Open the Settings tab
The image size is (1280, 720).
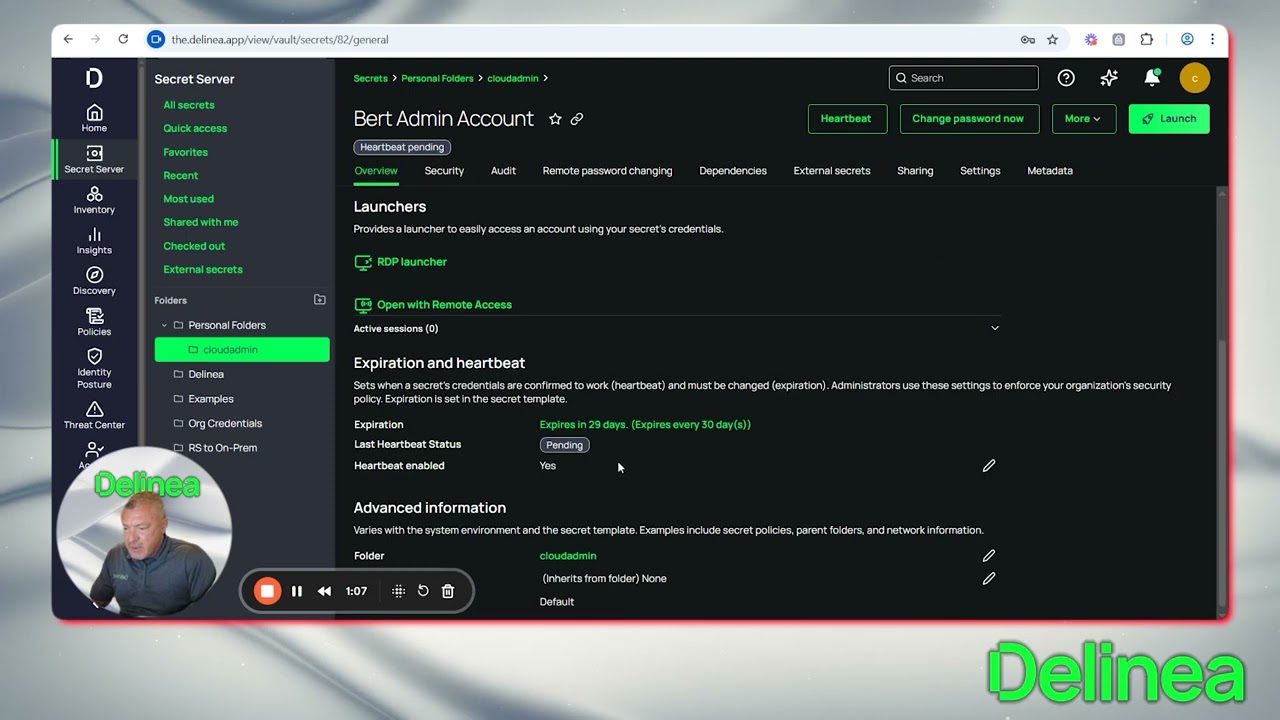980,171
